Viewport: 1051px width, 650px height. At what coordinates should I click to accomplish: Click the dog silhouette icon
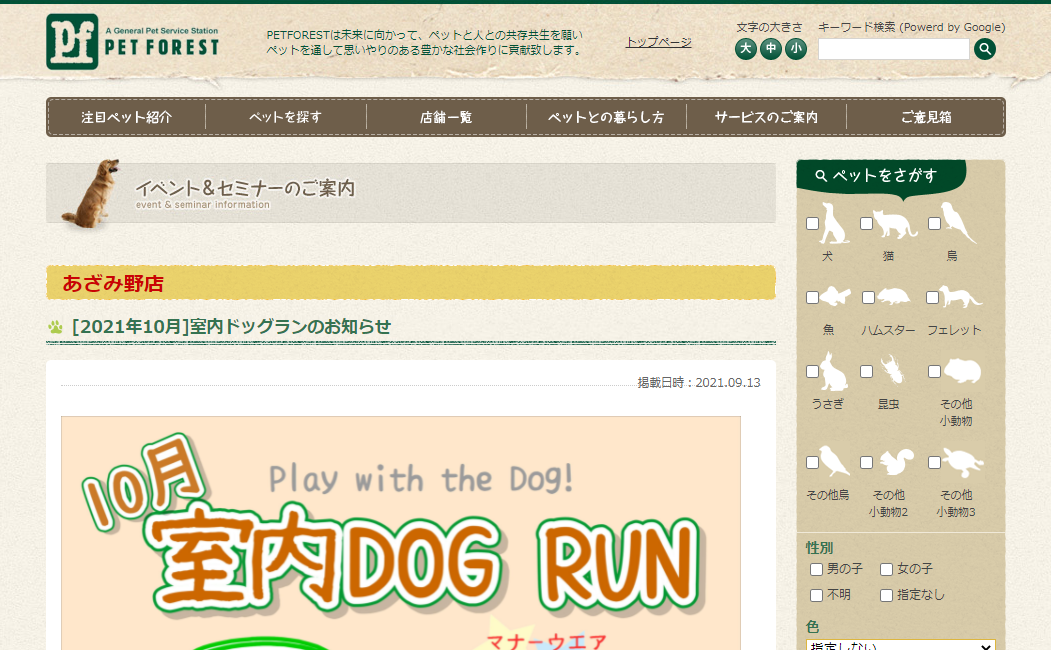coord(834,223)
